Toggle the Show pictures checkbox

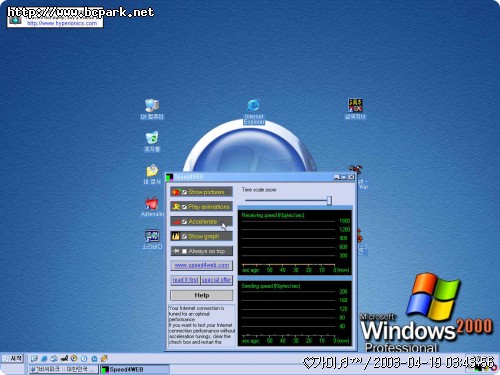pos(184,192)
